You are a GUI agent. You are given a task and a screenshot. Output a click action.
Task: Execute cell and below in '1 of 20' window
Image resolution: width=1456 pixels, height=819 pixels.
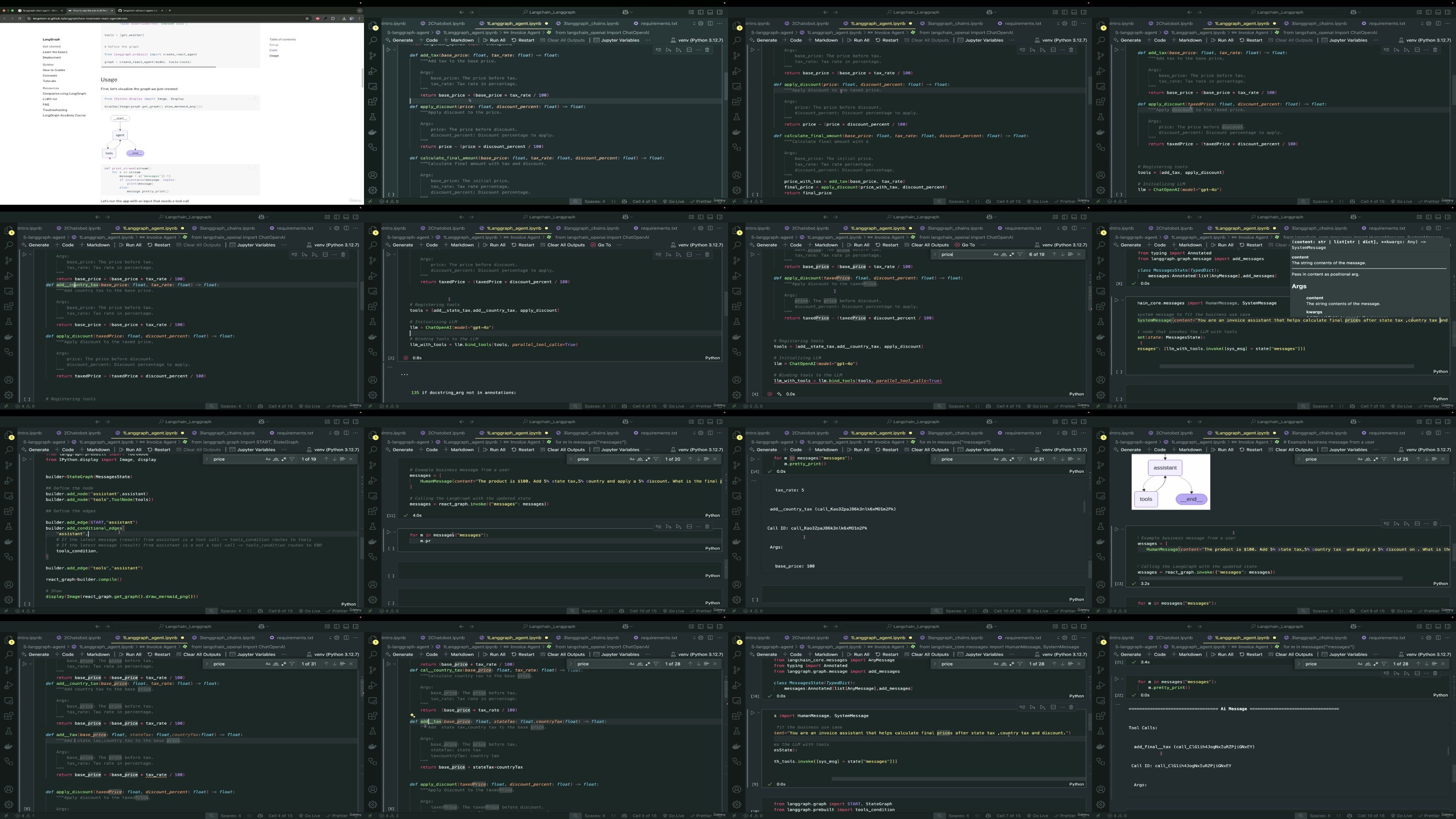coord(678,526)
